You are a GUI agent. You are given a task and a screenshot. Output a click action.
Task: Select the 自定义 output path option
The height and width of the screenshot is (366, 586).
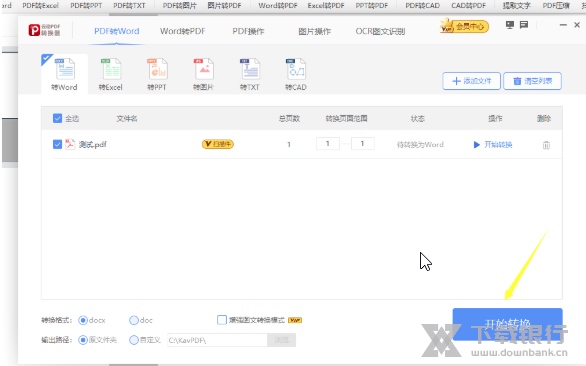pos(133,340)
